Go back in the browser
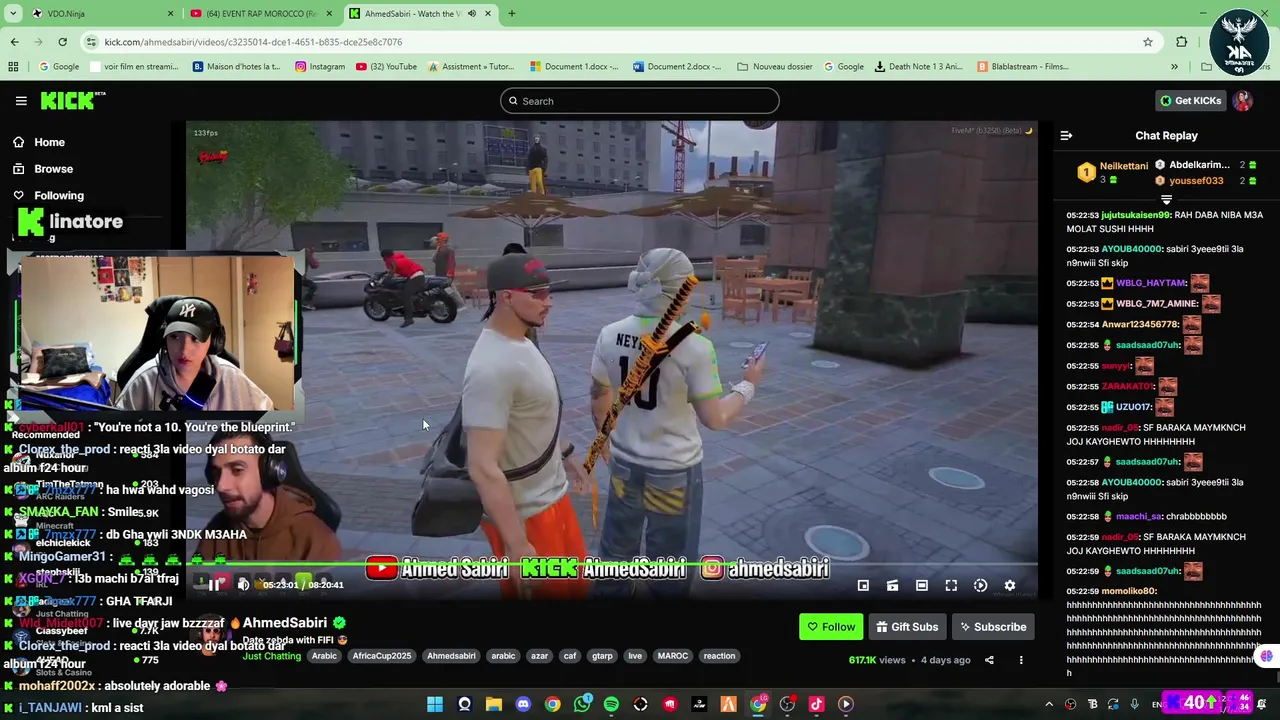The height and width of the screenshot is (720, 1280). click(14, 42)
